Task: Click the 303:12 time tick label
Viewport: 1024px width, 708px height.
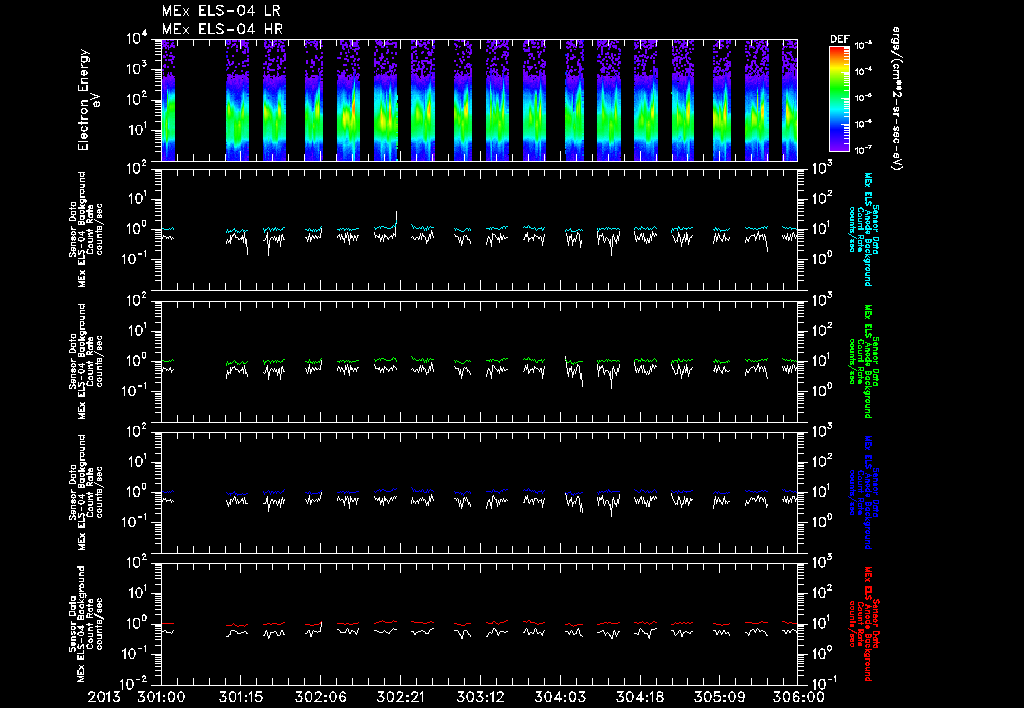Action: pyautogui.click(x=480, y=698)
